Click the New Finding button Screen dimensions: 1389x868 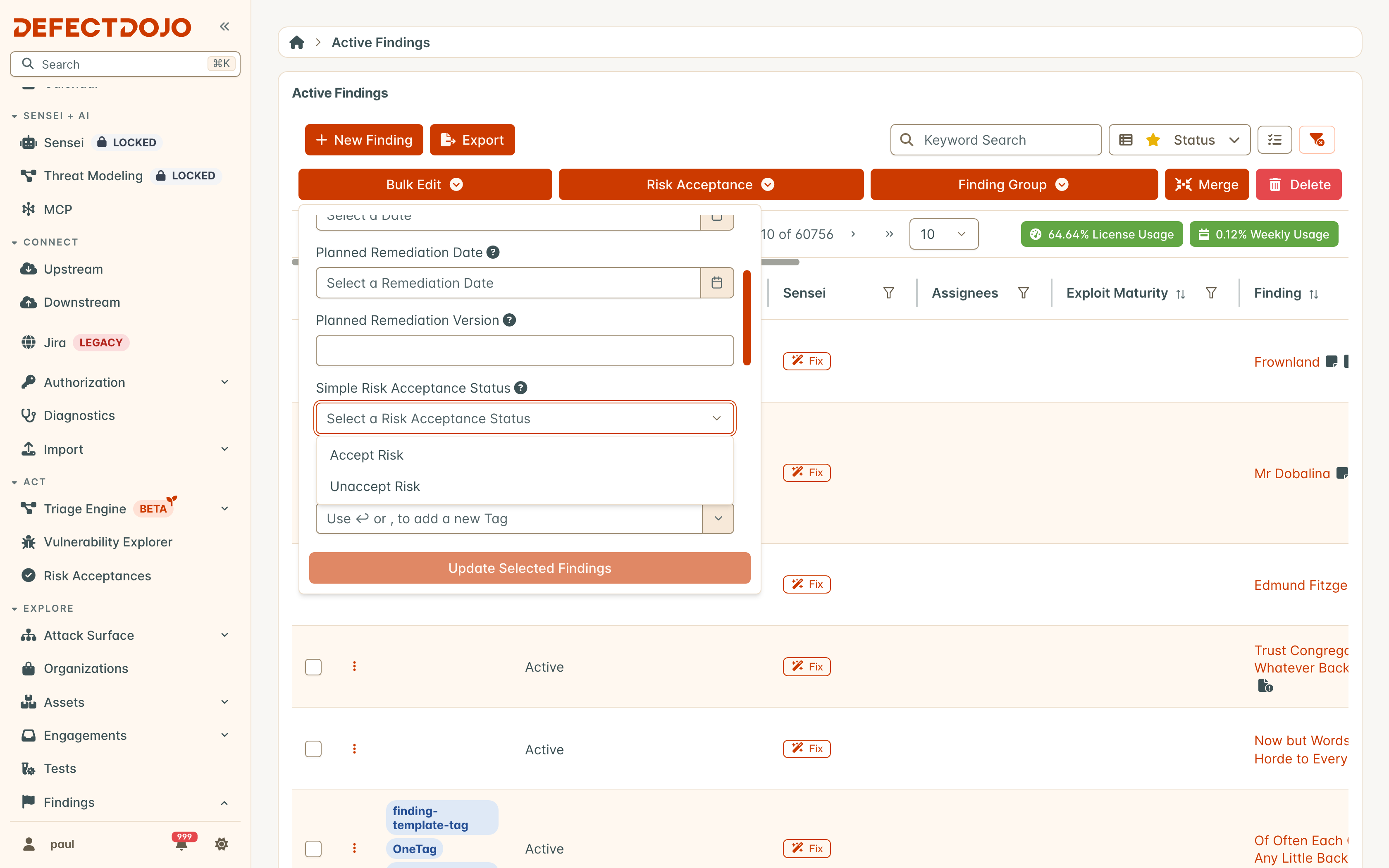click(x=364, y=140)
